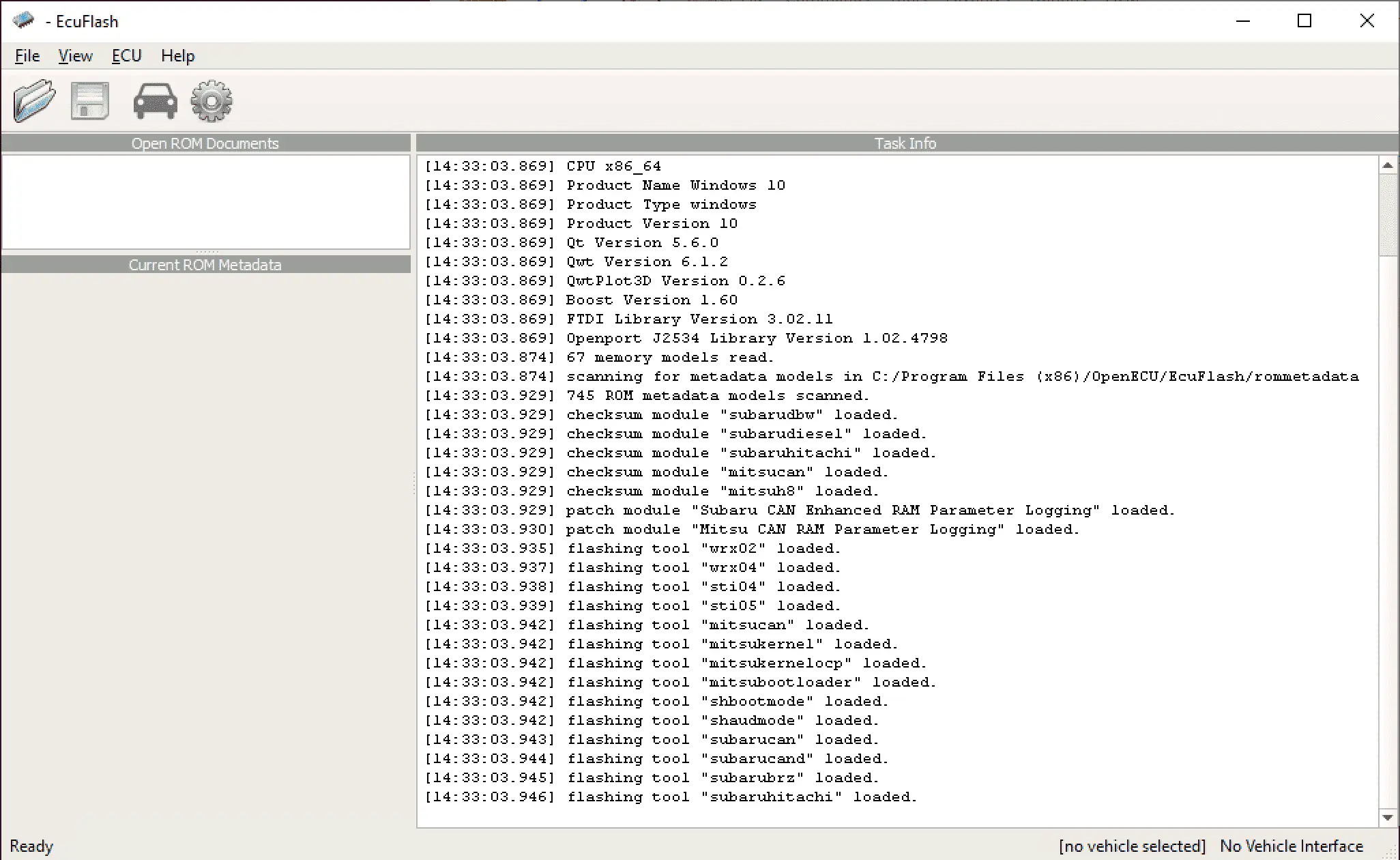Click the log line "Product Type windows"

pos(591,204)
